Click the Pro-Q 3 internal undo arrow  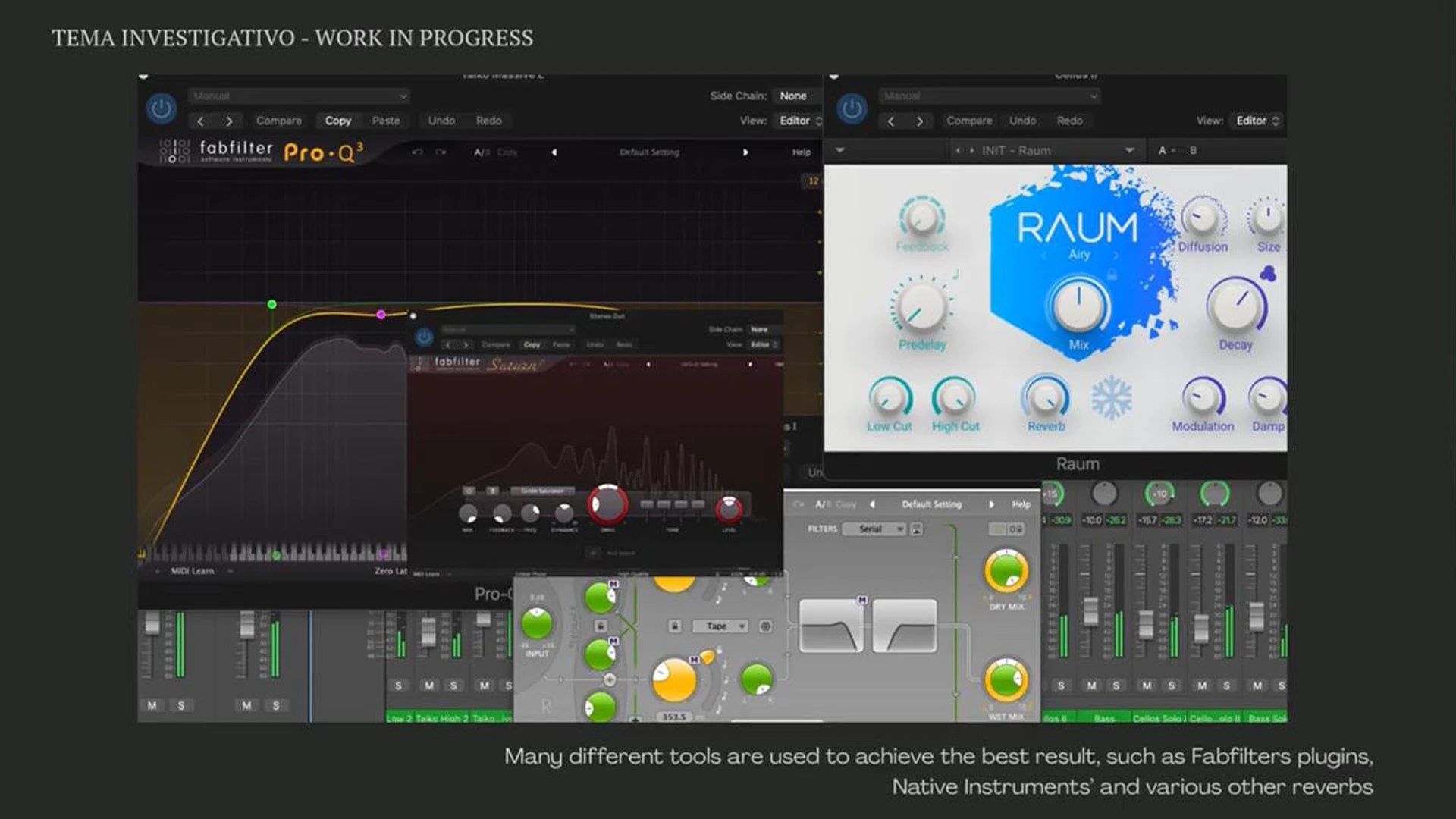tap(417, 152)
